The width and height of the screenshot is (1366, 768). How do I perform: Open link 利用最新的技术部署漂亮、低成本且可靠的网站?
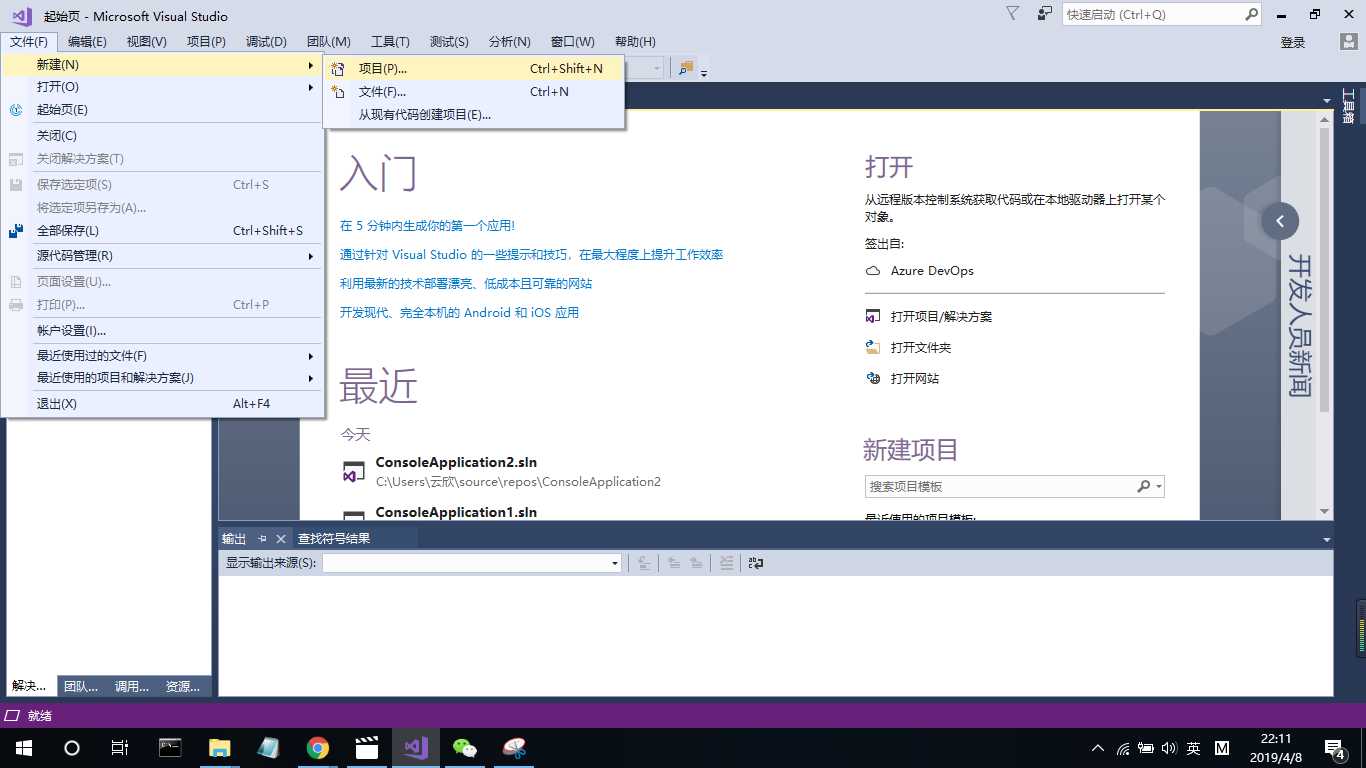pyautogui.click(x=466, y=284)
